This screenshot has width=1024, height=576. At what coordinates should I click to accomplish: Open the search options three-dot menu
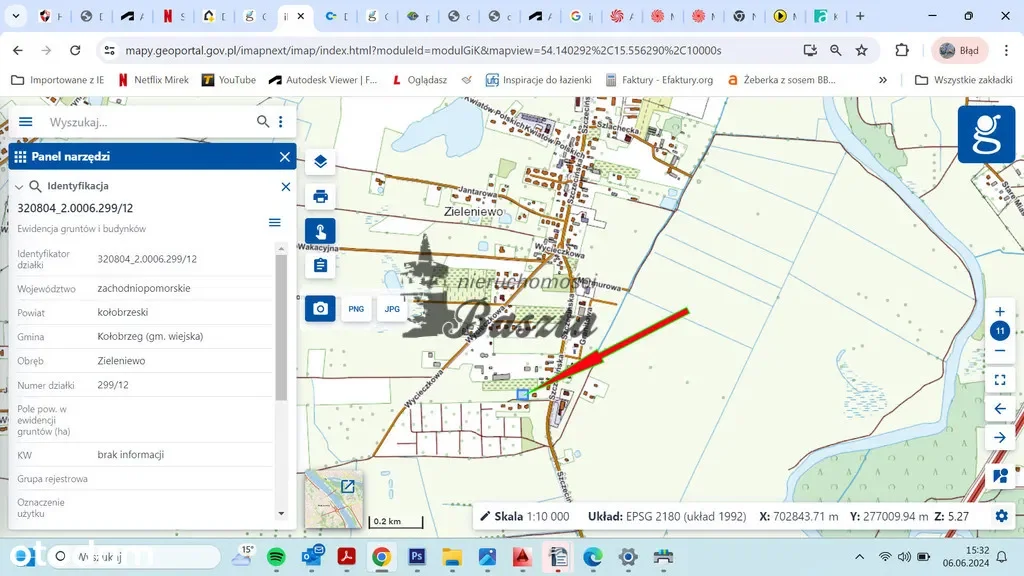pyautogui.click(x=281, y=122)
